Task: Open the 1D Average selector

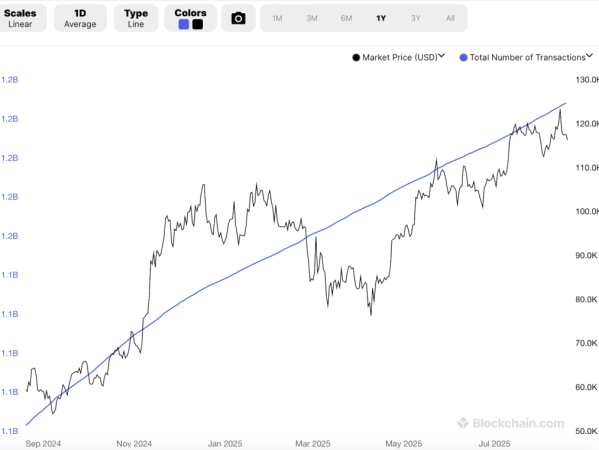Action: 80,18
